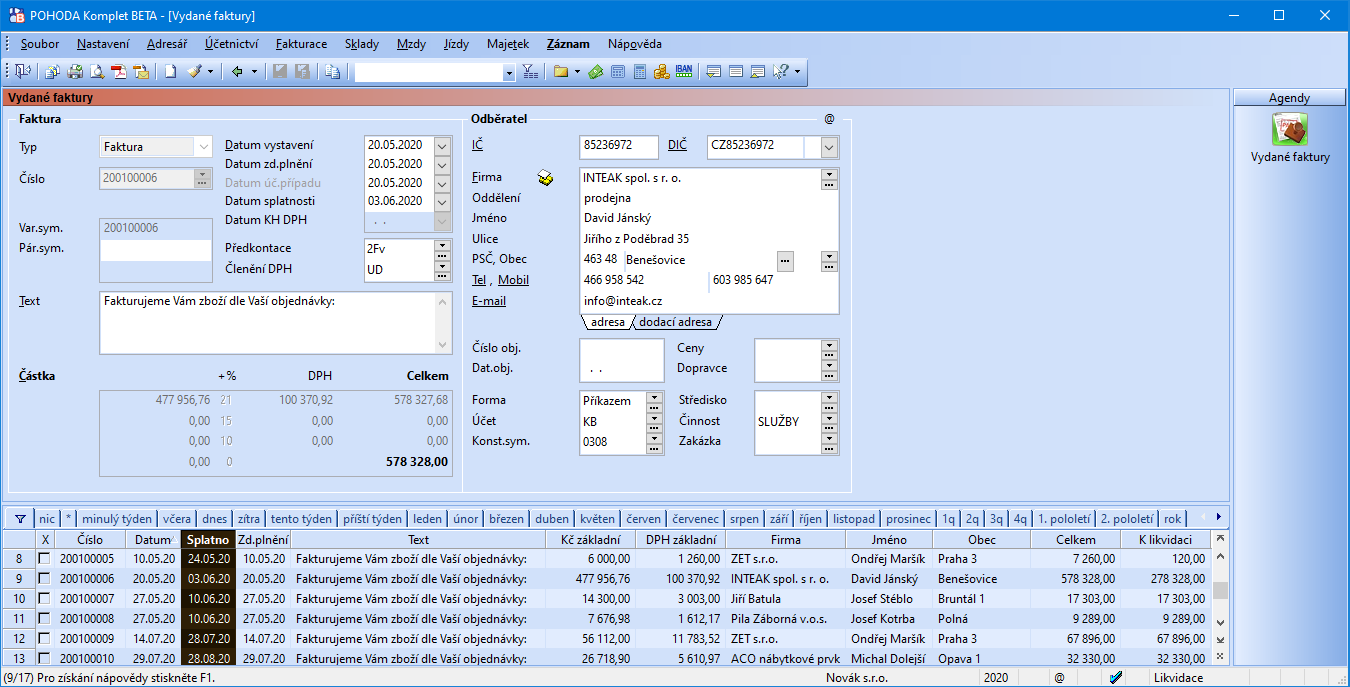1350x687 pixels.
Task: Check X box for invoice 200100009
Action: pos(44,638)
